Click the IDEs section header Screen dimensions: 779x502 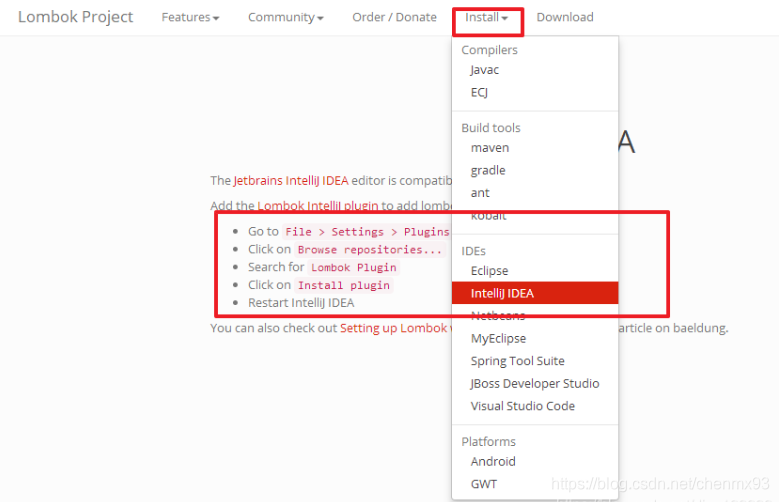473,251
